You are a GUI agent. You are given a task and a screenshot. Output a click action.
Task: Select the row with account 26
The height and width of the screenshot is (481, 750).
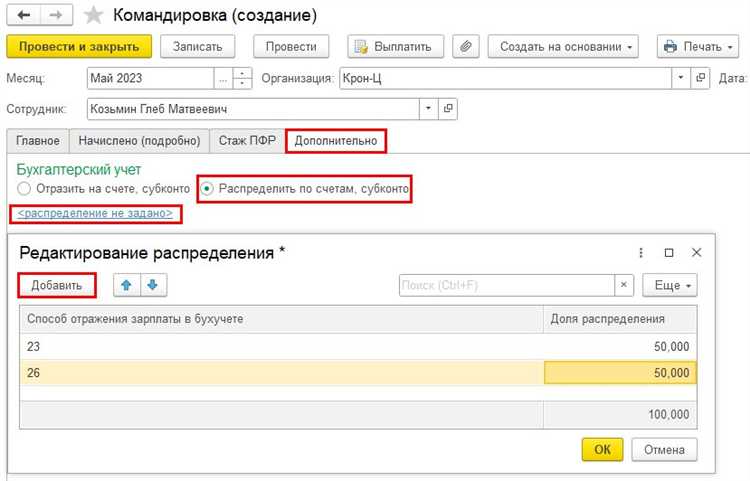(358, 373)
